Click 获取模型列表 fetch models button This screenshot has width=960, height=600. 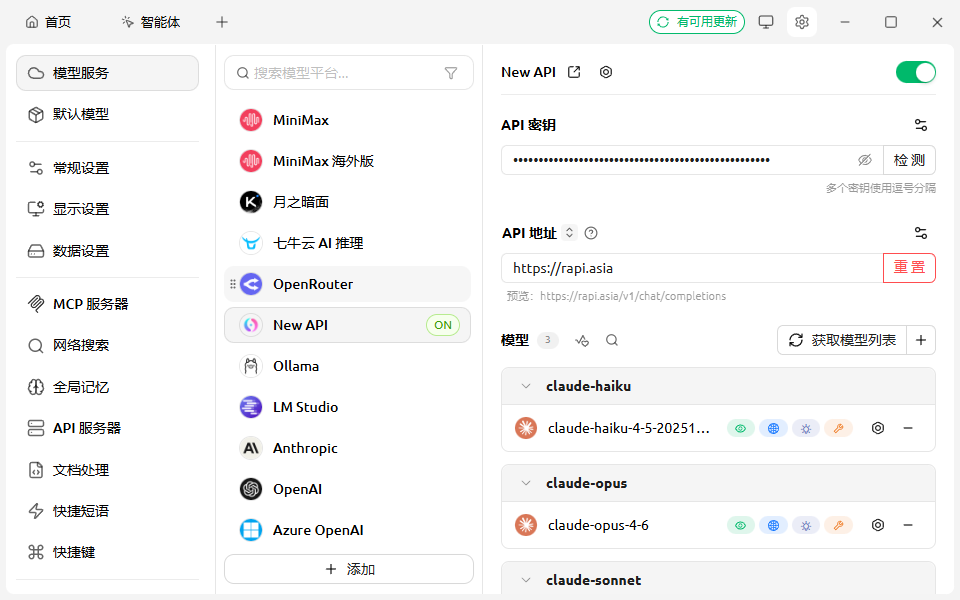click(x=842, y=340)
